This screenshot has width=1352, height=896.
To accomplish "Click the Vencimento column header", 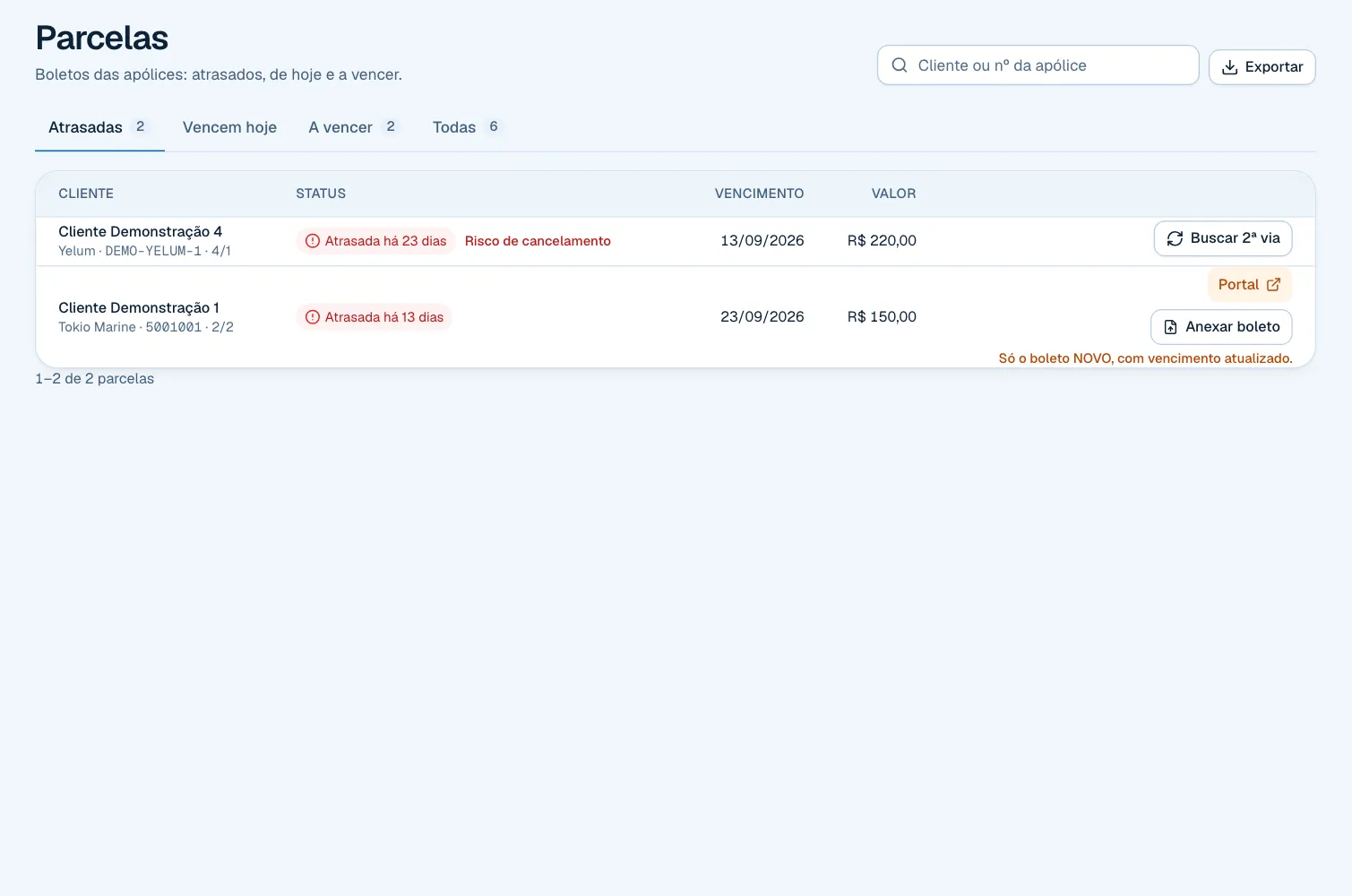I will pos(759,194).
